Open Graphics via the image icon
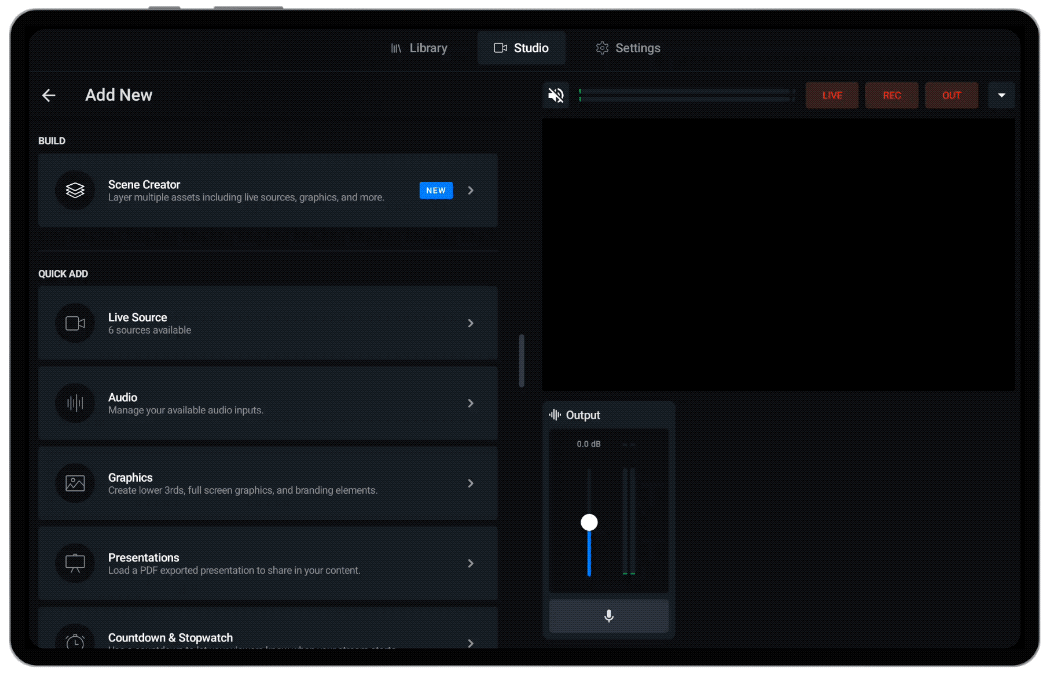 (75, 483)
